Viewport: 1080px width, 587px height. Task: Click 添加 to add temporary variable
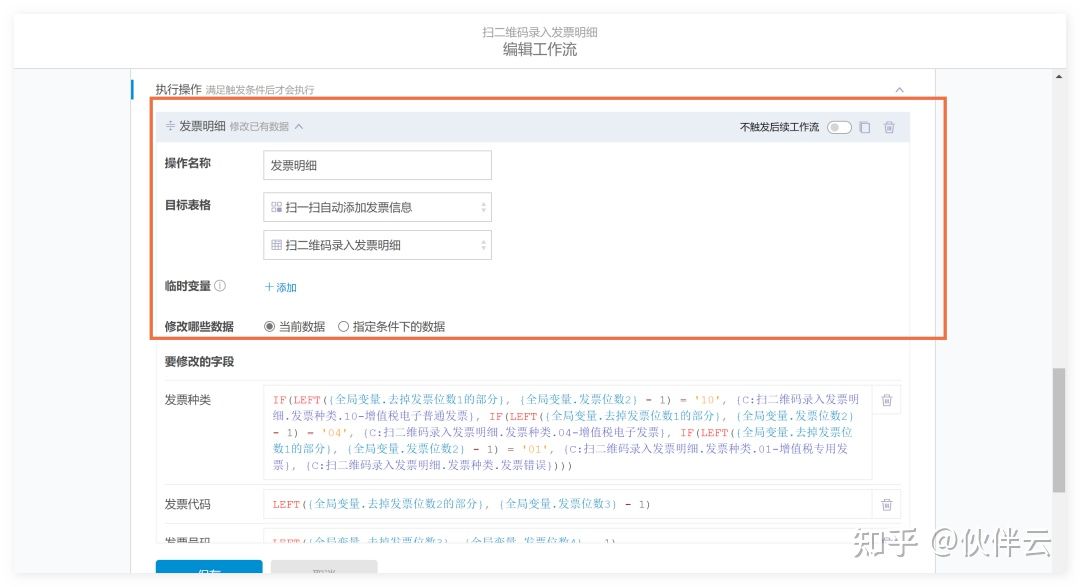pyautogui.click(x=281, y=287)
